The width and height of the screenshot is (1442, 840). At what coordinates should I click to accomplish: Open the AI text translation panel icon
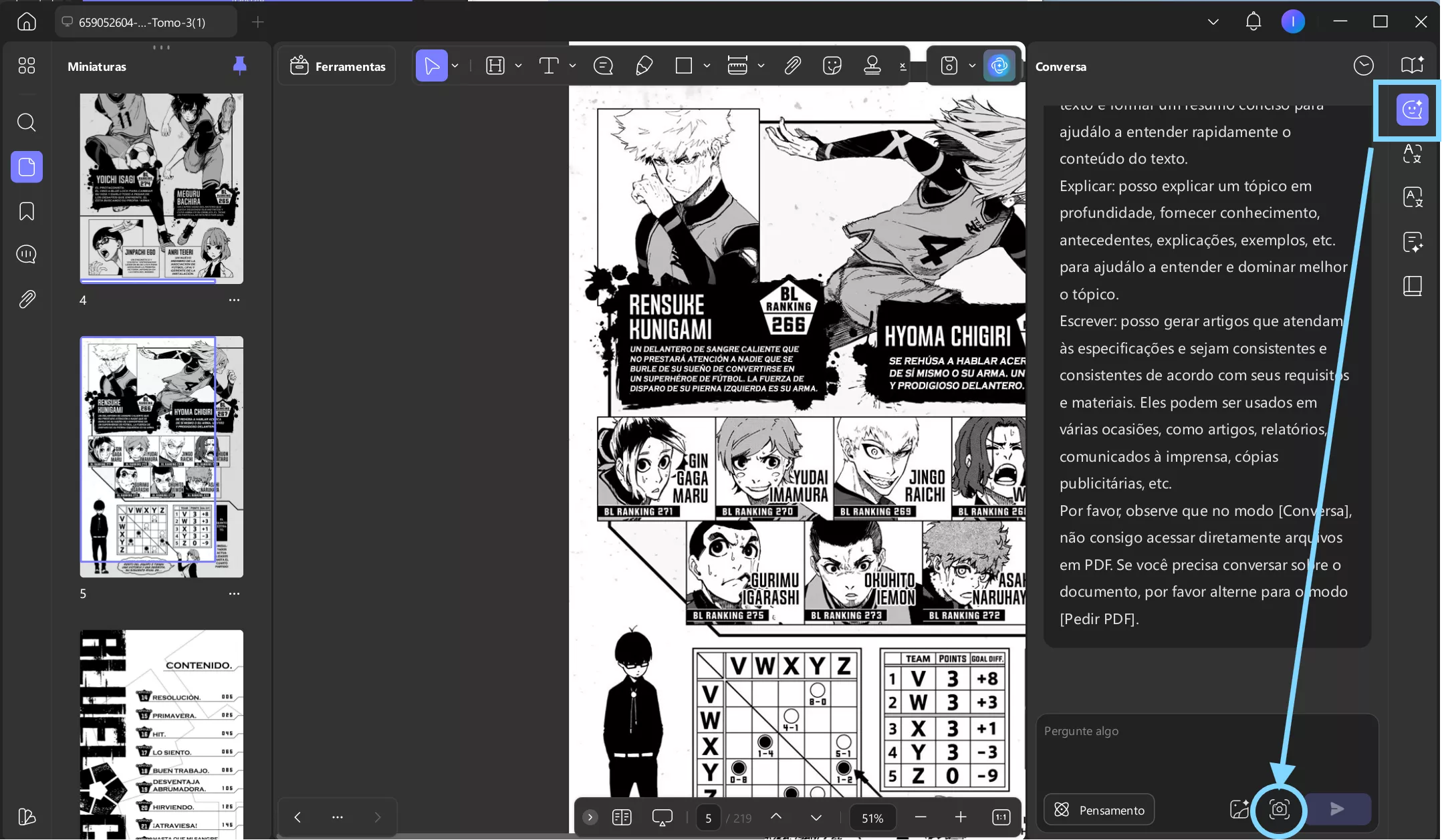point(1412,198)
